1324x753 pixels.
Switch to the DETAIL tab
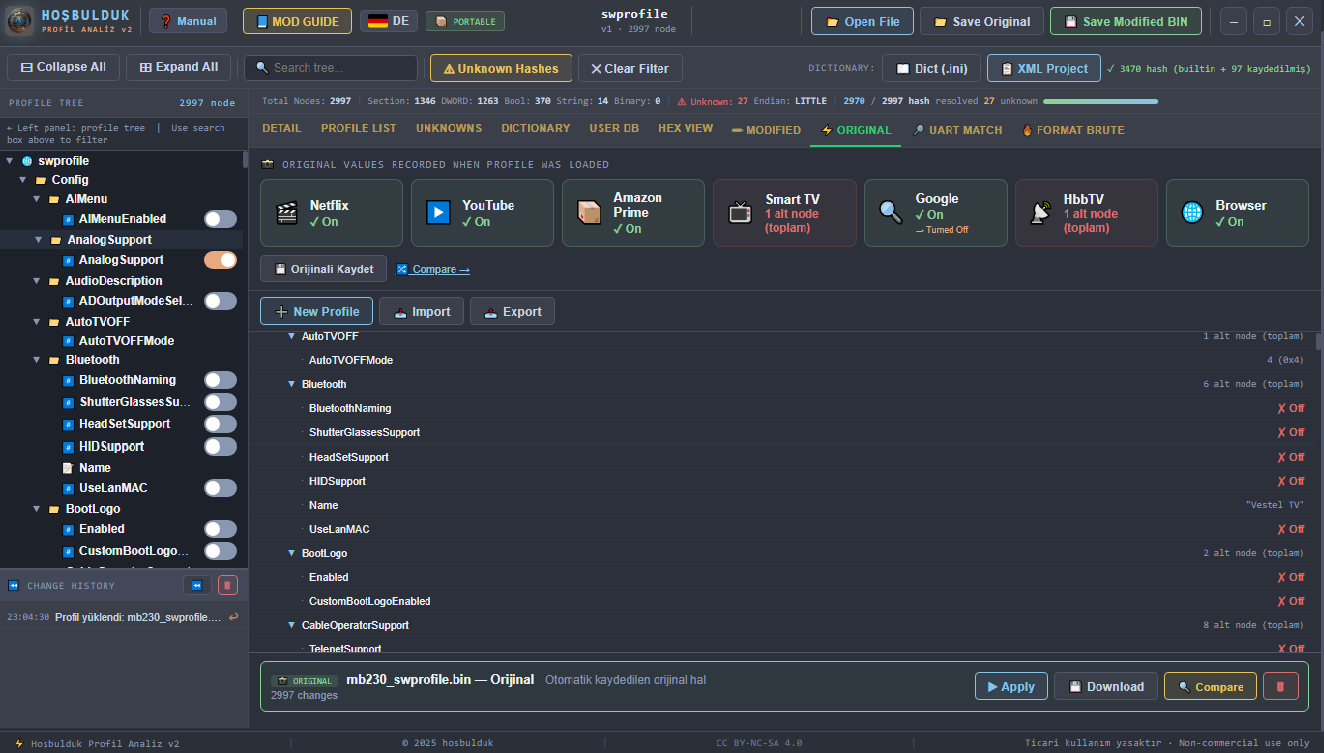point(282,129)
